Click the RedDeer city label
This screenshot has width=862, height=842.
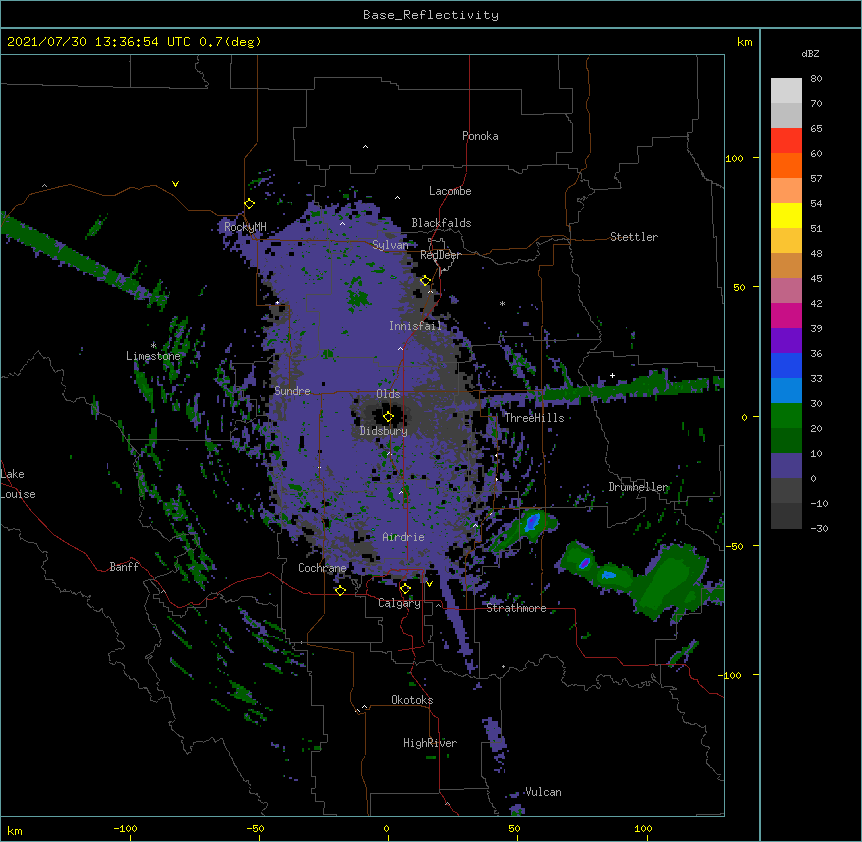[440, 255]
